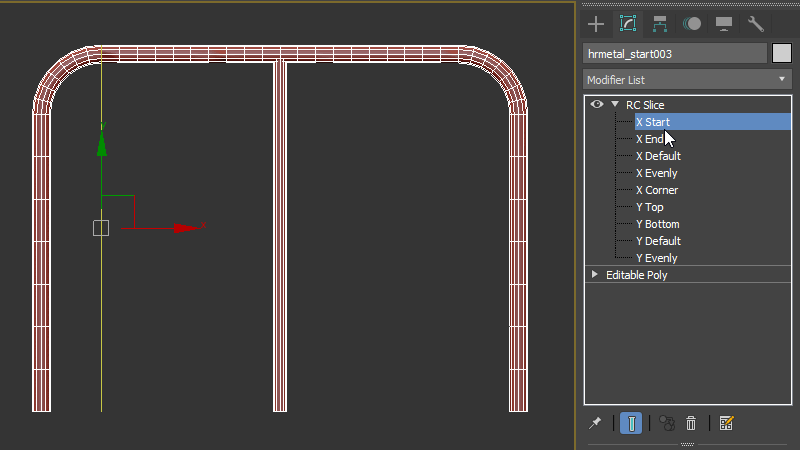Open the Hierarchy panel tab

point(660,24)
